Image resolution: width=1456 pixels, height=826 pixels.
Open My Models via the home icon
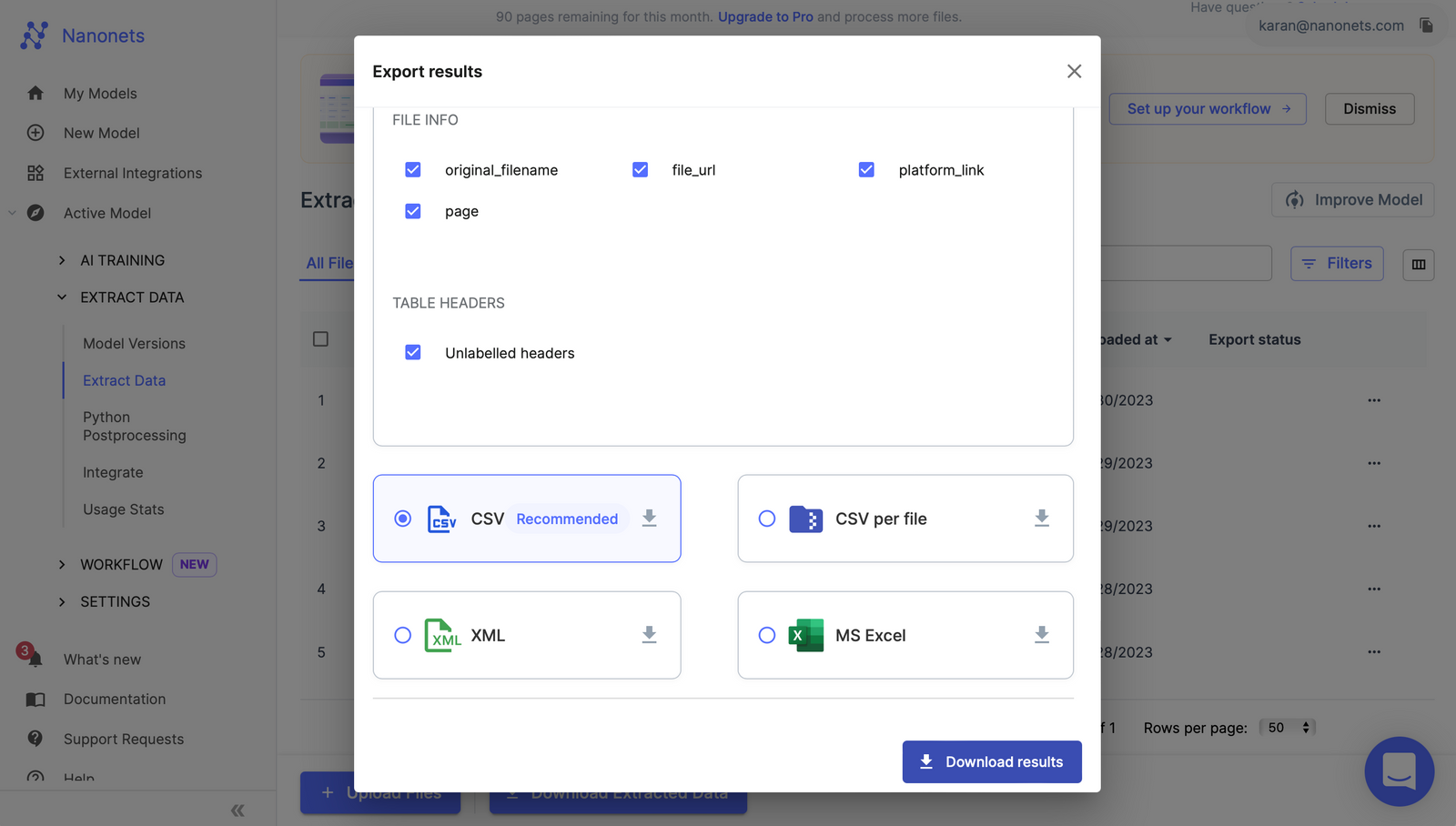[x=35, y=93]
